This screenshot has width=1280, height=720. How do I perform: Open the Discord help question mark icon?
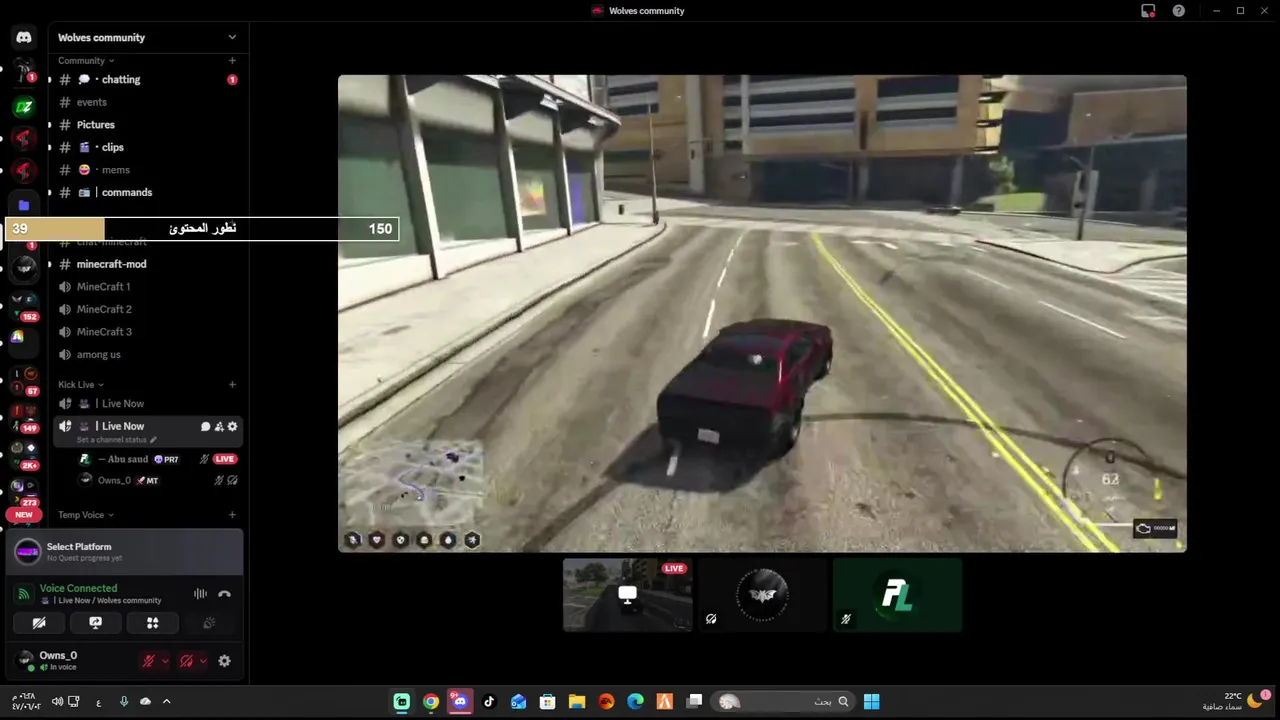coord(1179,11)
